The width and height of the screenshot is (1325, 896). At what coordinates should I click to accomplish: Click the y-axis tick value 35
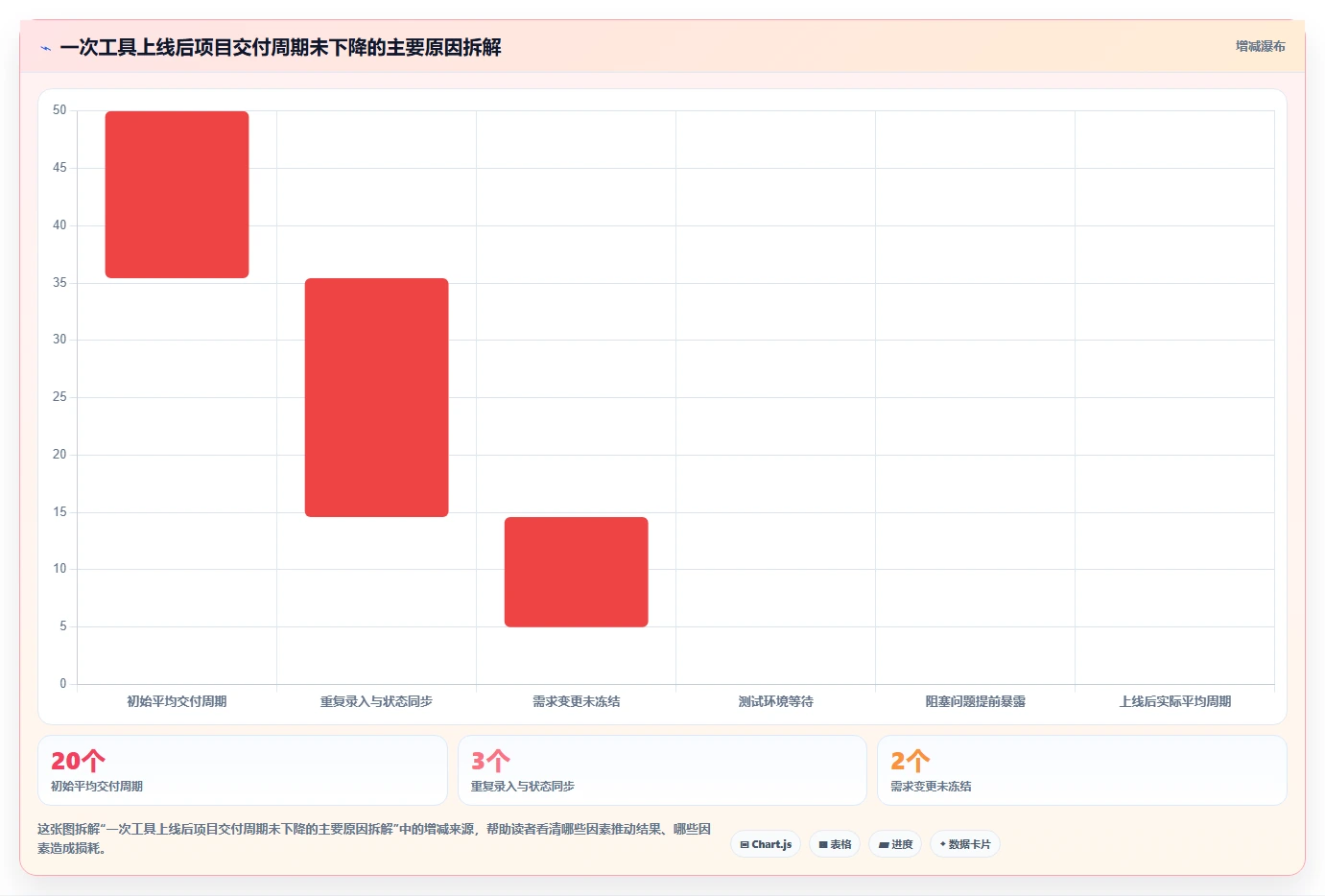[x=59, y=283]
